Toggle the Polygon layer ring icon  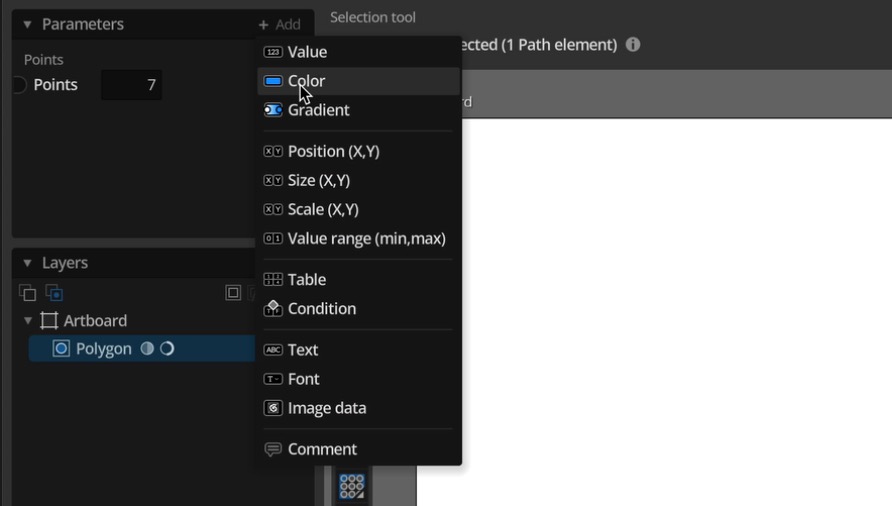167,349
